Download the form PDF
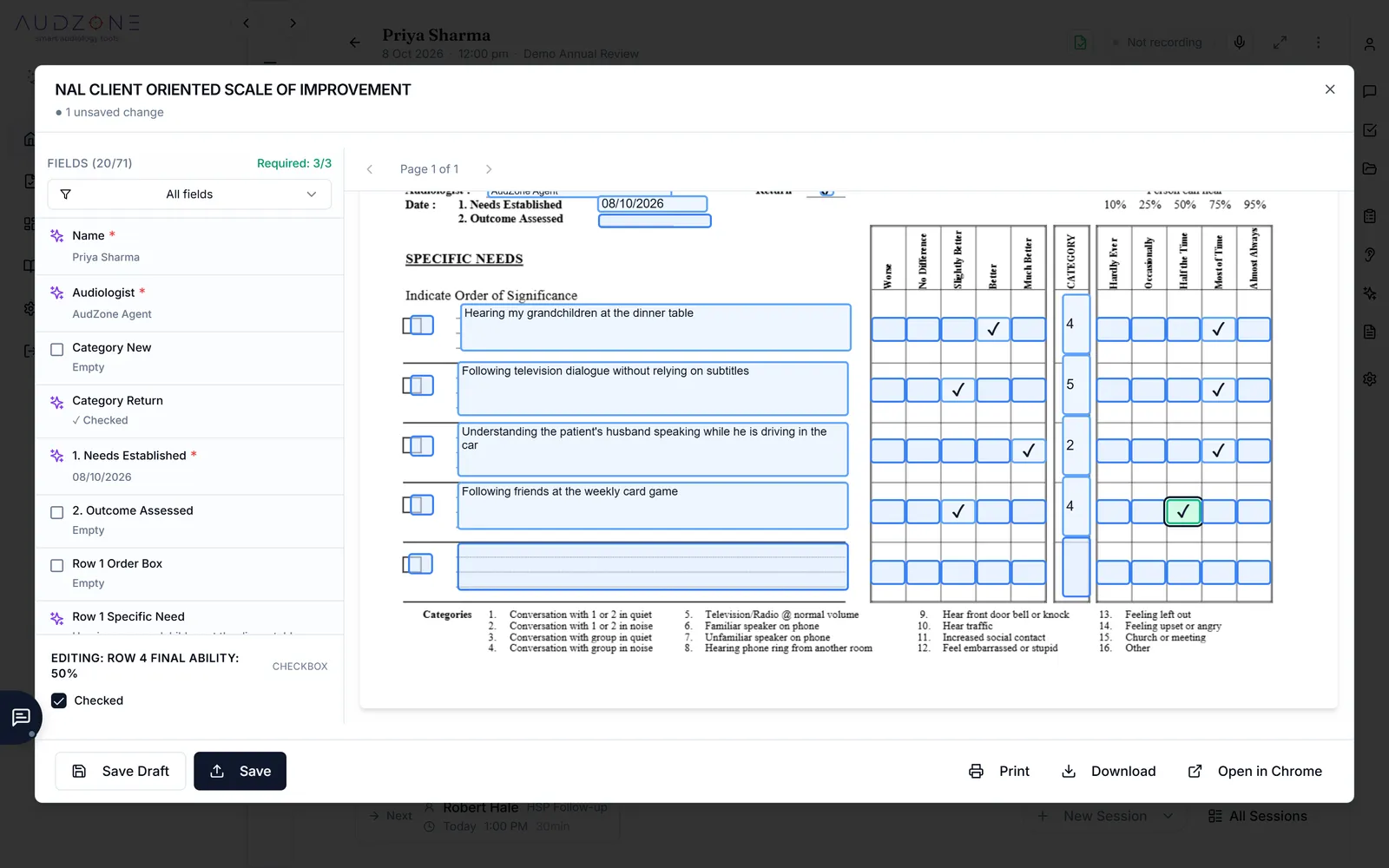Screen dimensions: 1389x868 [x=1109, y=771]
